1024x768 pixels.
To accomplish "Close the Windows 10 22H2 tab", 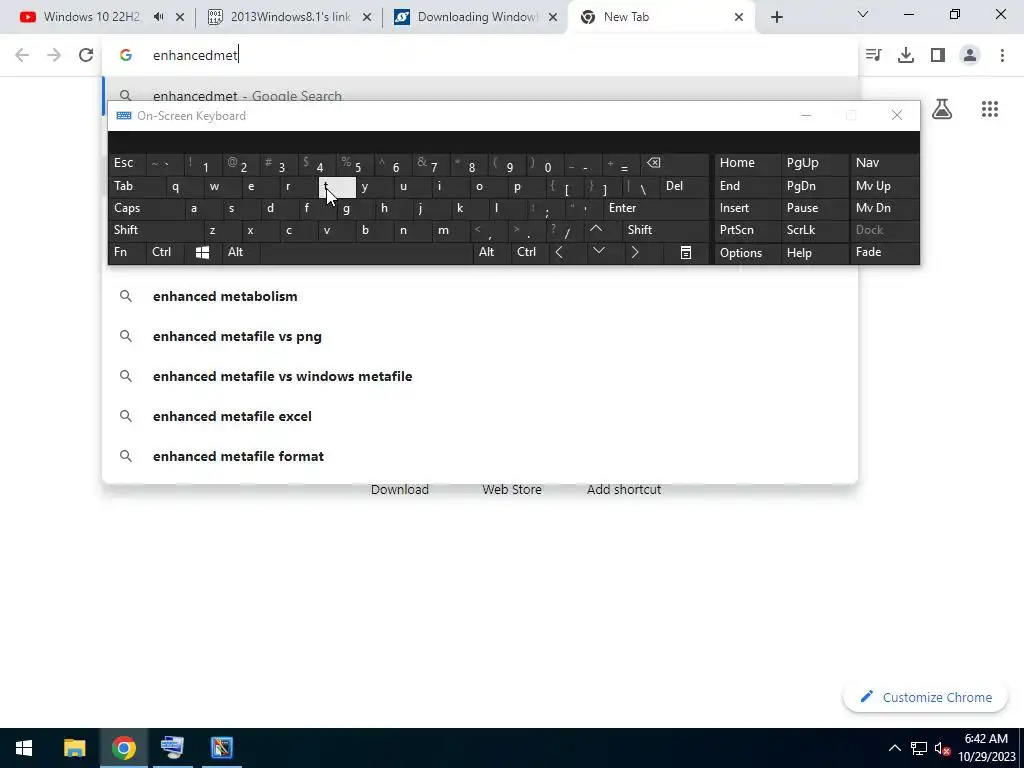I will click(180, 17).
